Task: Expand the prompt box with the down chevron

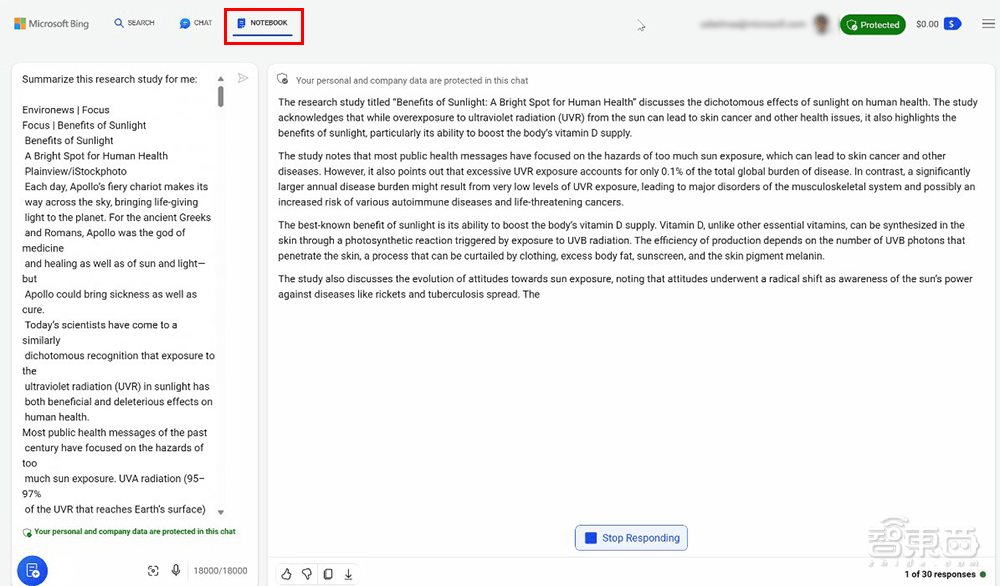Action: point(220,510)
